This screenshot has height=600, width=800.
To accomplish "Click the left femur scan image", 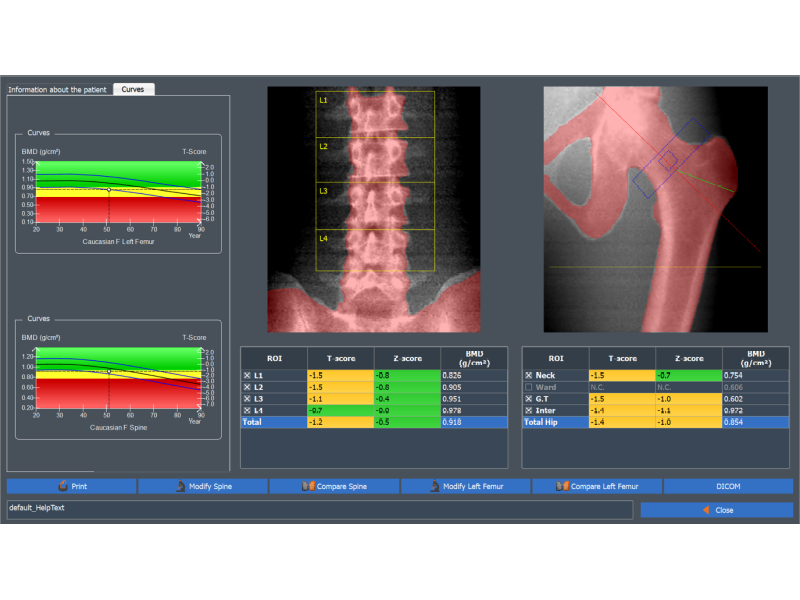I will point(655,209).
